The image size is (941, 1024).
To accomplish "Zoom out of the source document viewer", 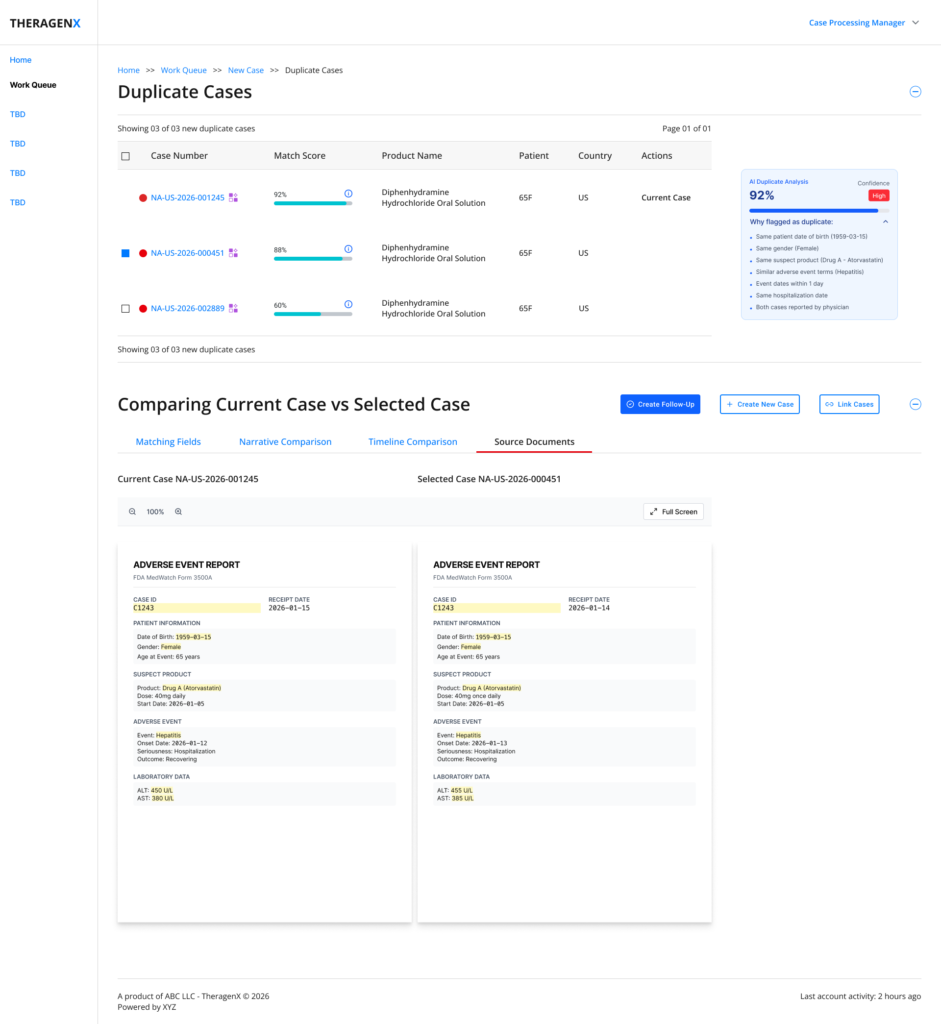I will 132,512.
